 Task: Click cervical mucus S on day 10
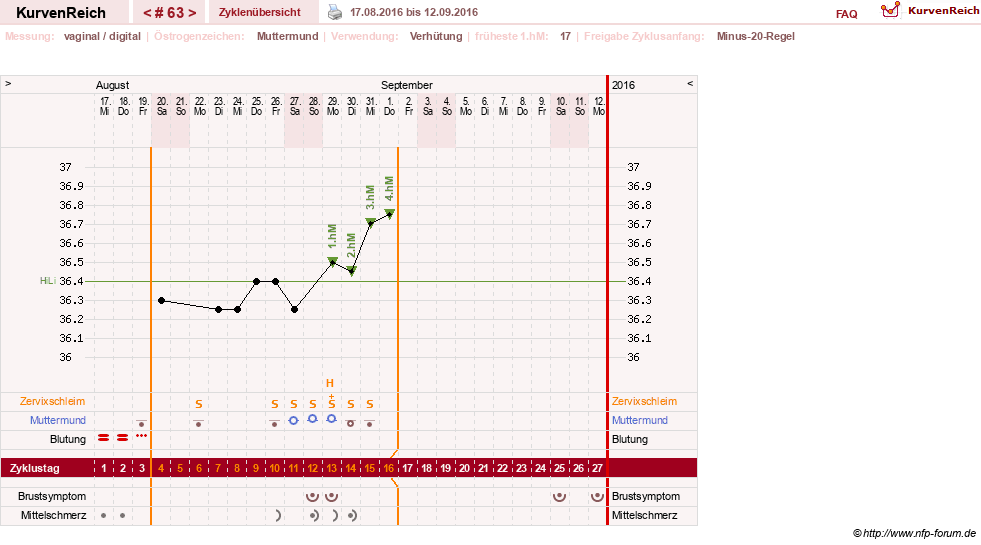tap(275, 404)
